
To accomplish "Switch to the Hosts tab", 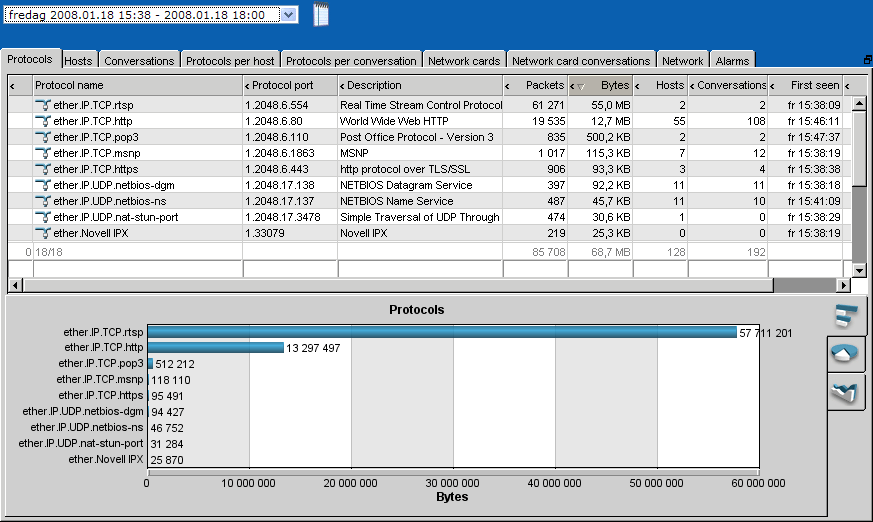I will pos(79,61).
